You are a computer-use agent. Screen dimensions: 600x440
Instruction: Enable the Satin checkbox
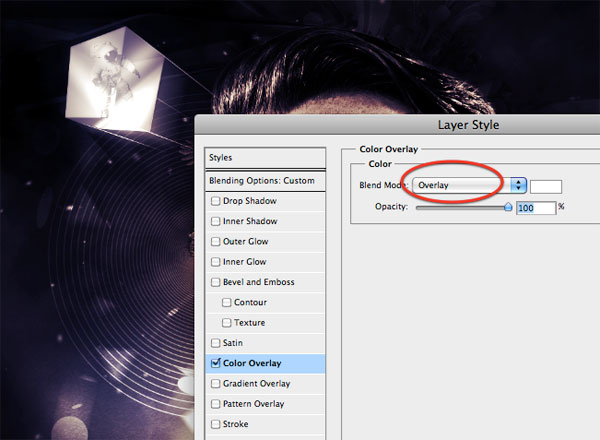(x=215, y=343)
